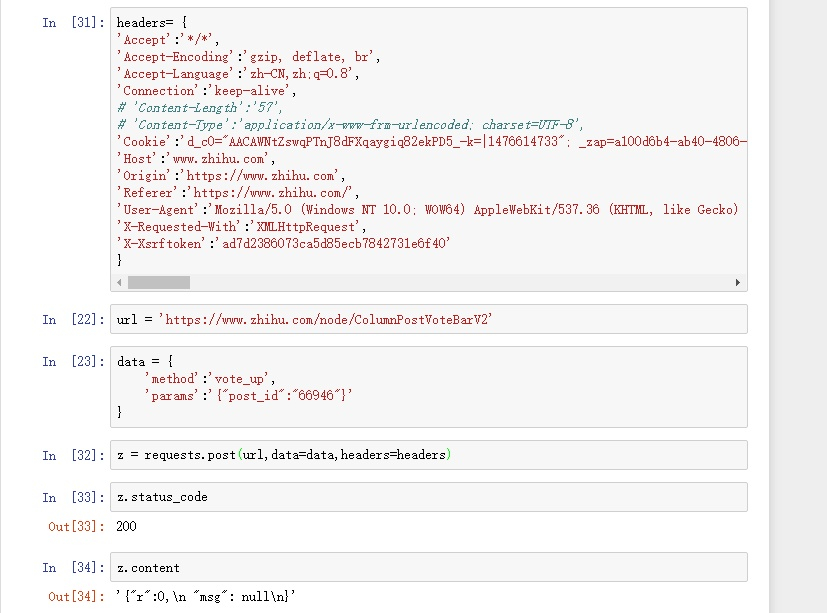Click into the url assignment code cell
Viewport: 827px width, 613px height.
pyautogui.click(x=428, y=320)
